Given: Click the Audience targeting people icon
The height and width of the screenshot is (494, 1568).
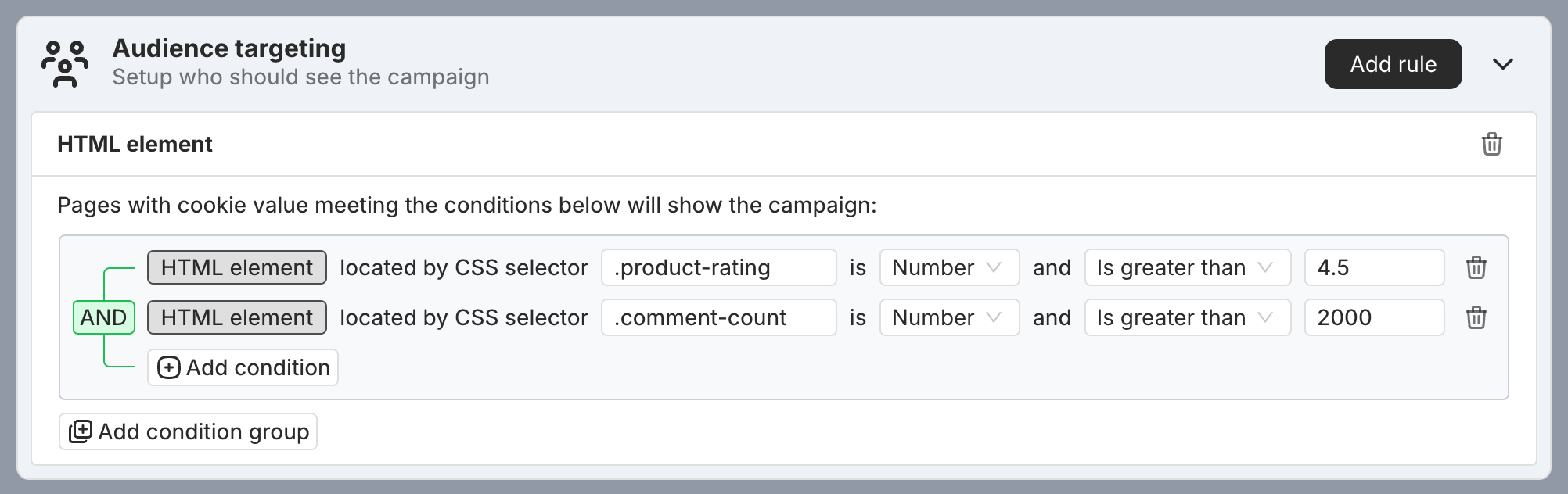Looking at the screenshot, I should click(65, 64).
